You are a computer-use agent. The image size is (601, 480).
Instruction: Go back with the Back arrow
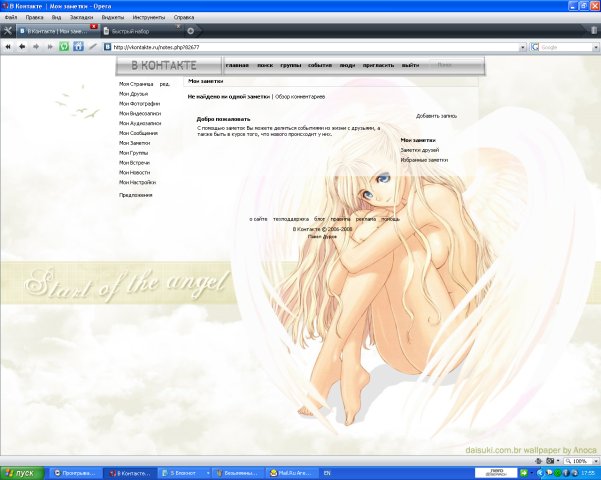pos(22,47)
